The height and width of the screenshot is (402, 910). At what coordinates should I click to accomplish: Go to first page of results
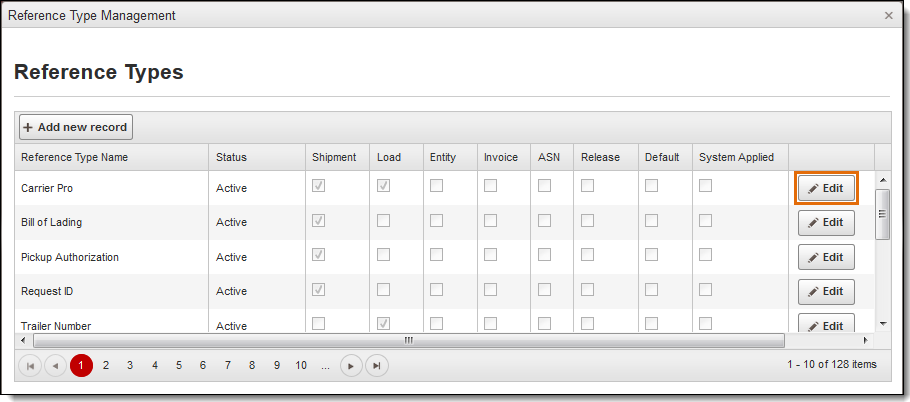coord(30,366)
